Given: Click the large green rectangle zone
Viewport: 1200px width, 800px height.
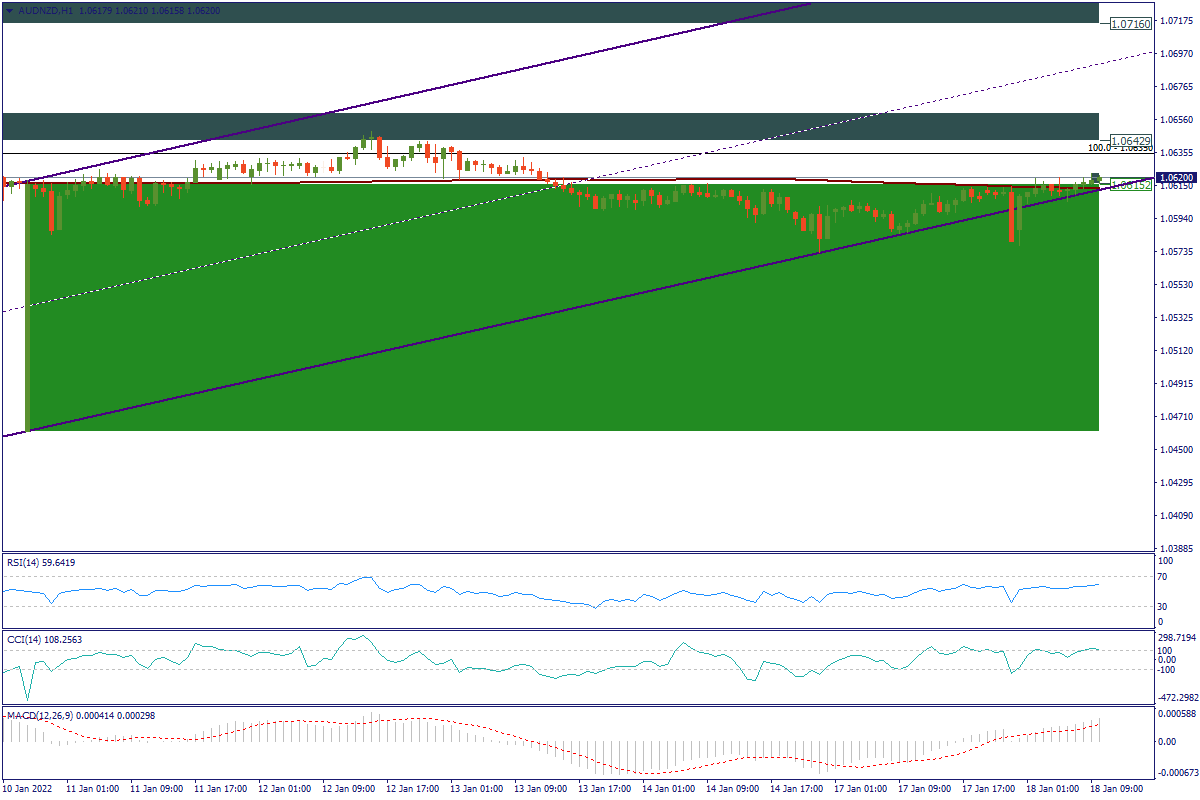Looking at the screenshot, I should pos(560,330).
